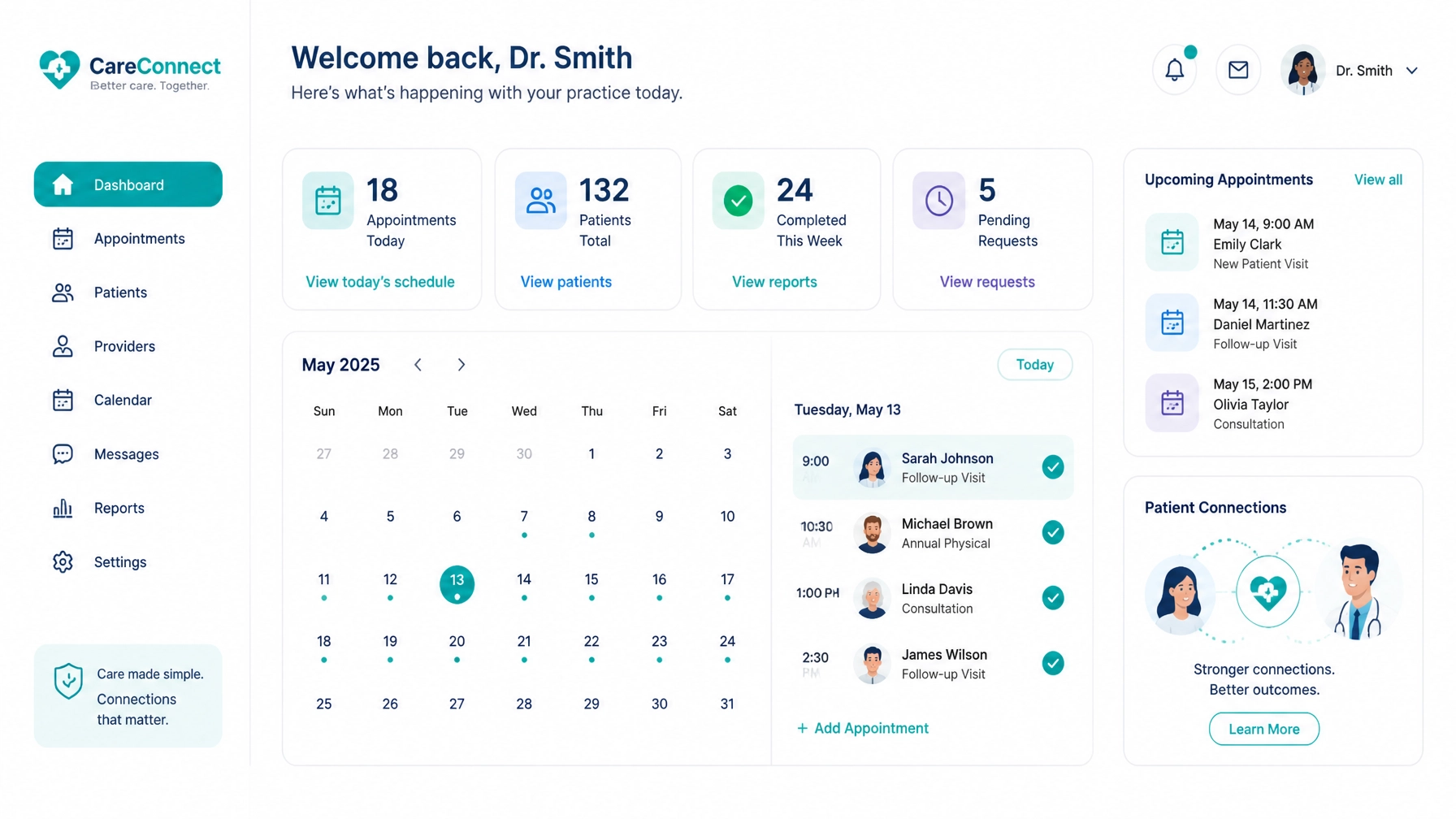Click the CareConnect heart logo

(x=60, y=69)
